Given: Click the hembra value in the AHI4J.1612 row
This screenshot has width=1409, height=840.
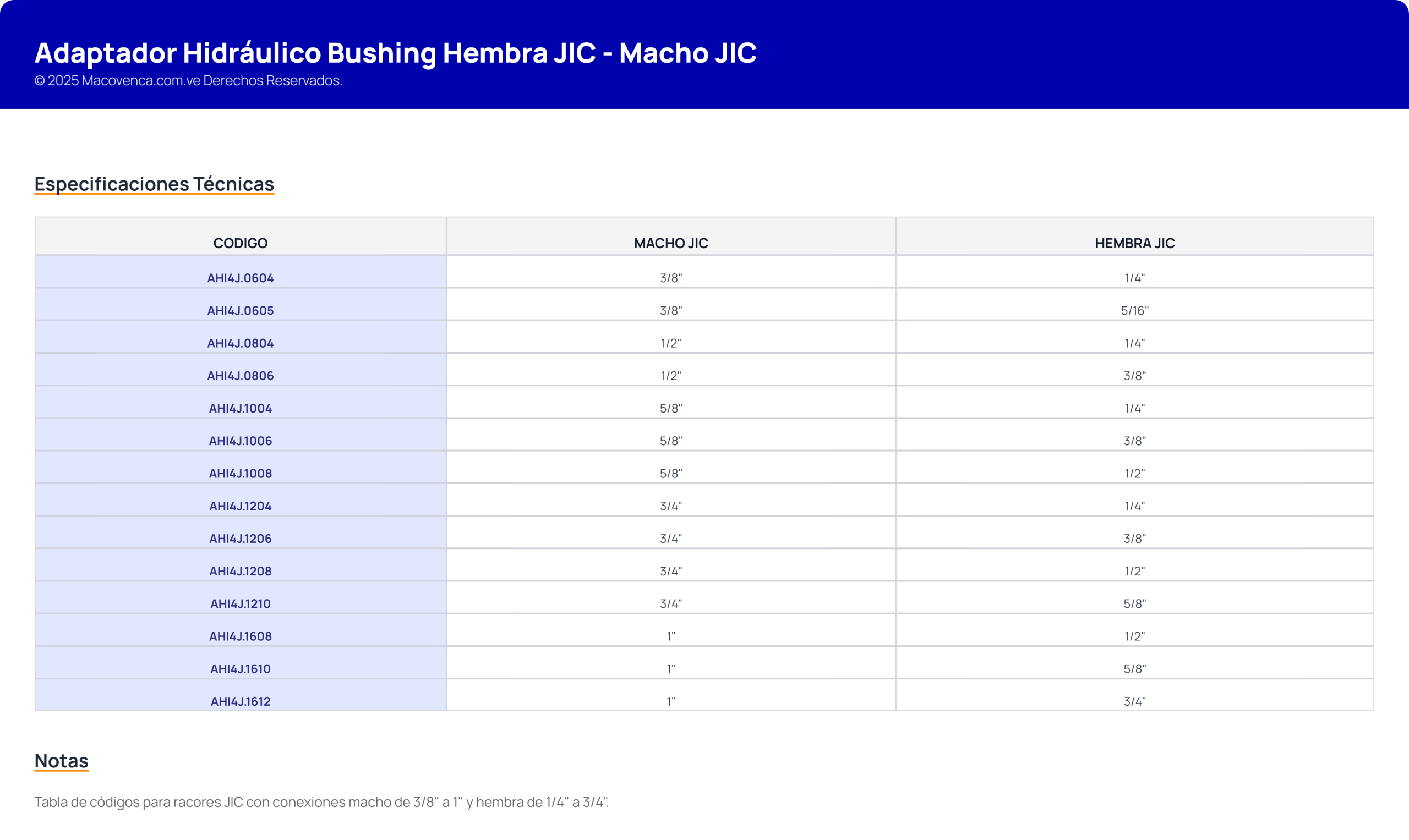Looking at the screenshot, I should [1134, 701].
